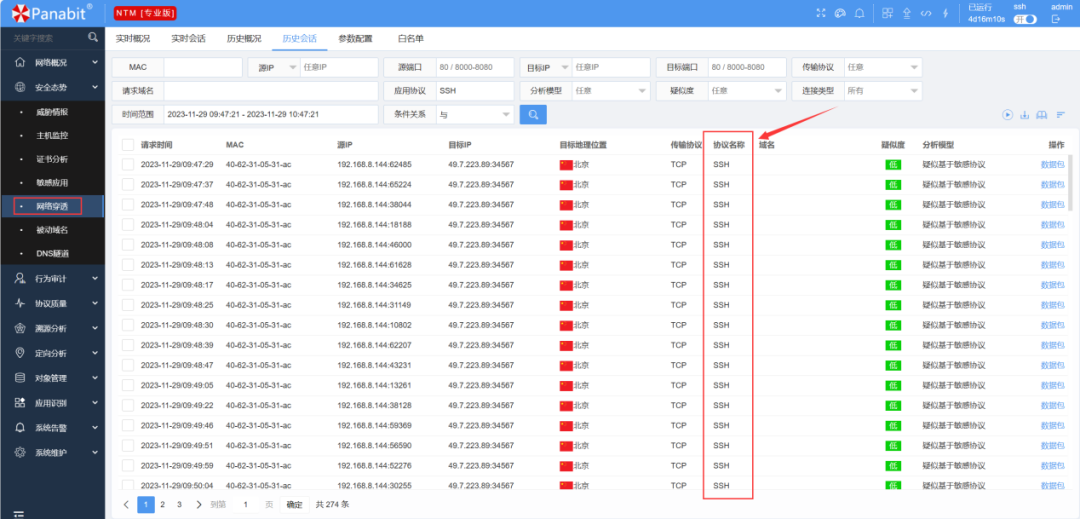Open the code console icon in header
1080x519 pixels.
(x=926, y=13)
